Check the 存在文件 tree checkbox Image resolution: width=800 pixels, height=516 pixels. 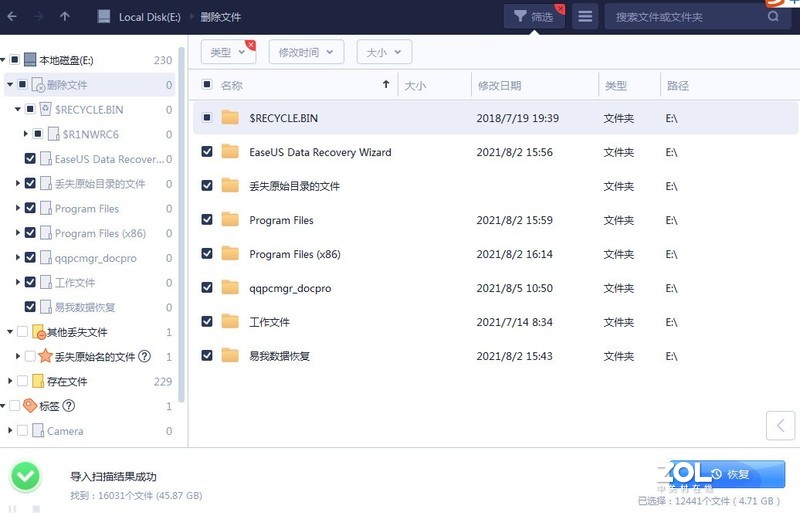22,381
